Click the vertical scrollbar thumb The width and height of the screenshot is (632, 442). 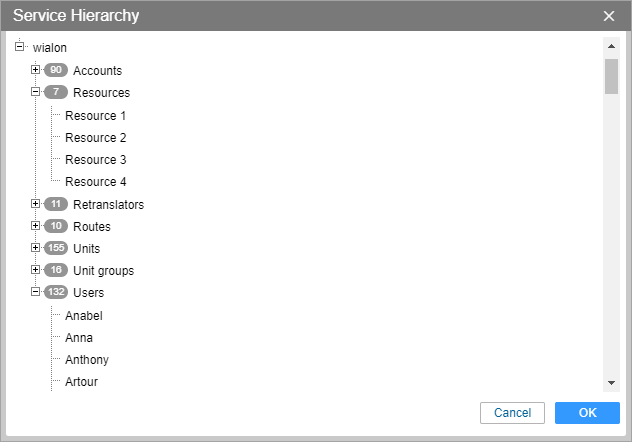[611, 77]
